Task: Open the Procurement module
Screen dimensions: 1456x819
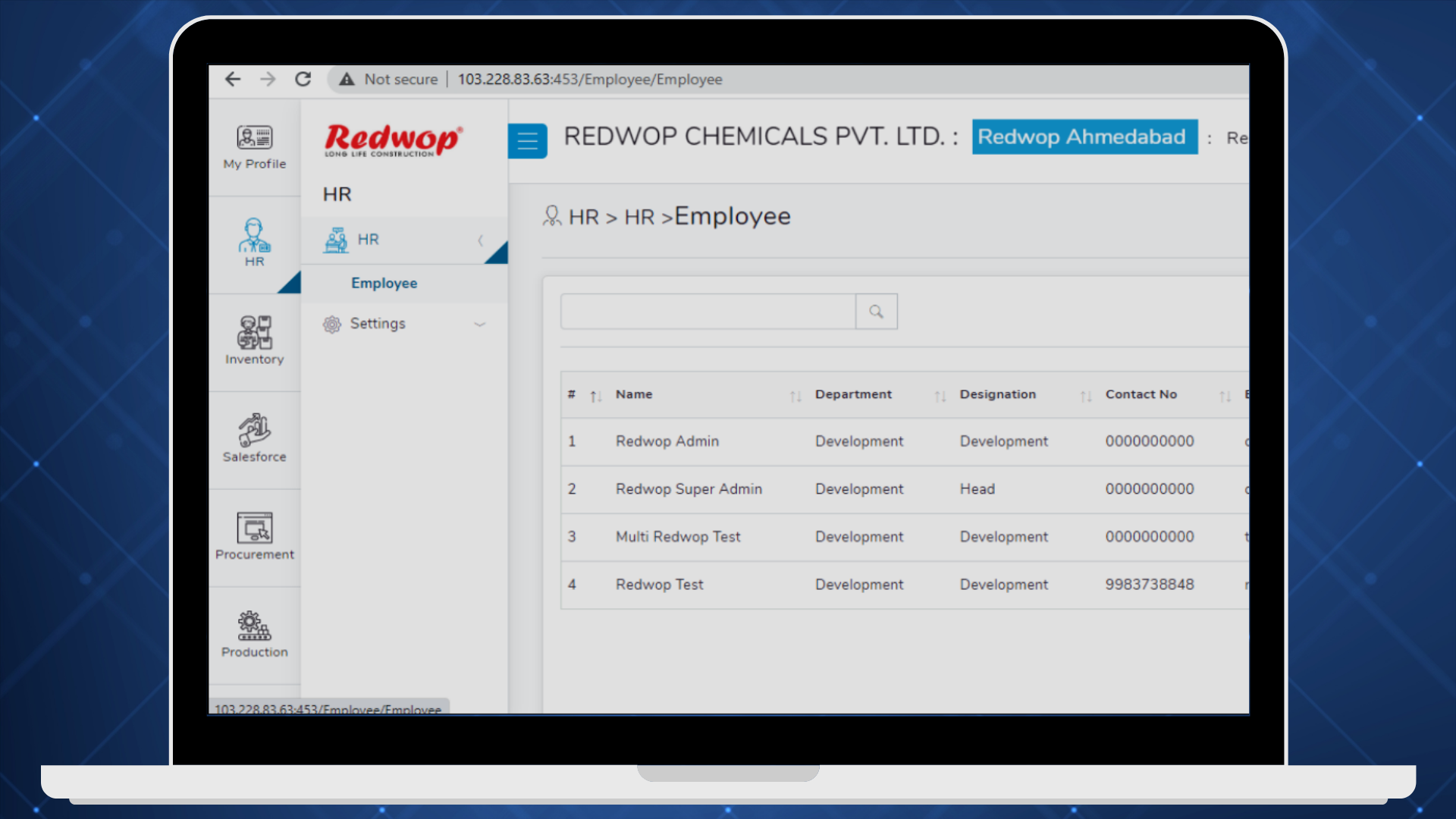Action: click(255, 536)
